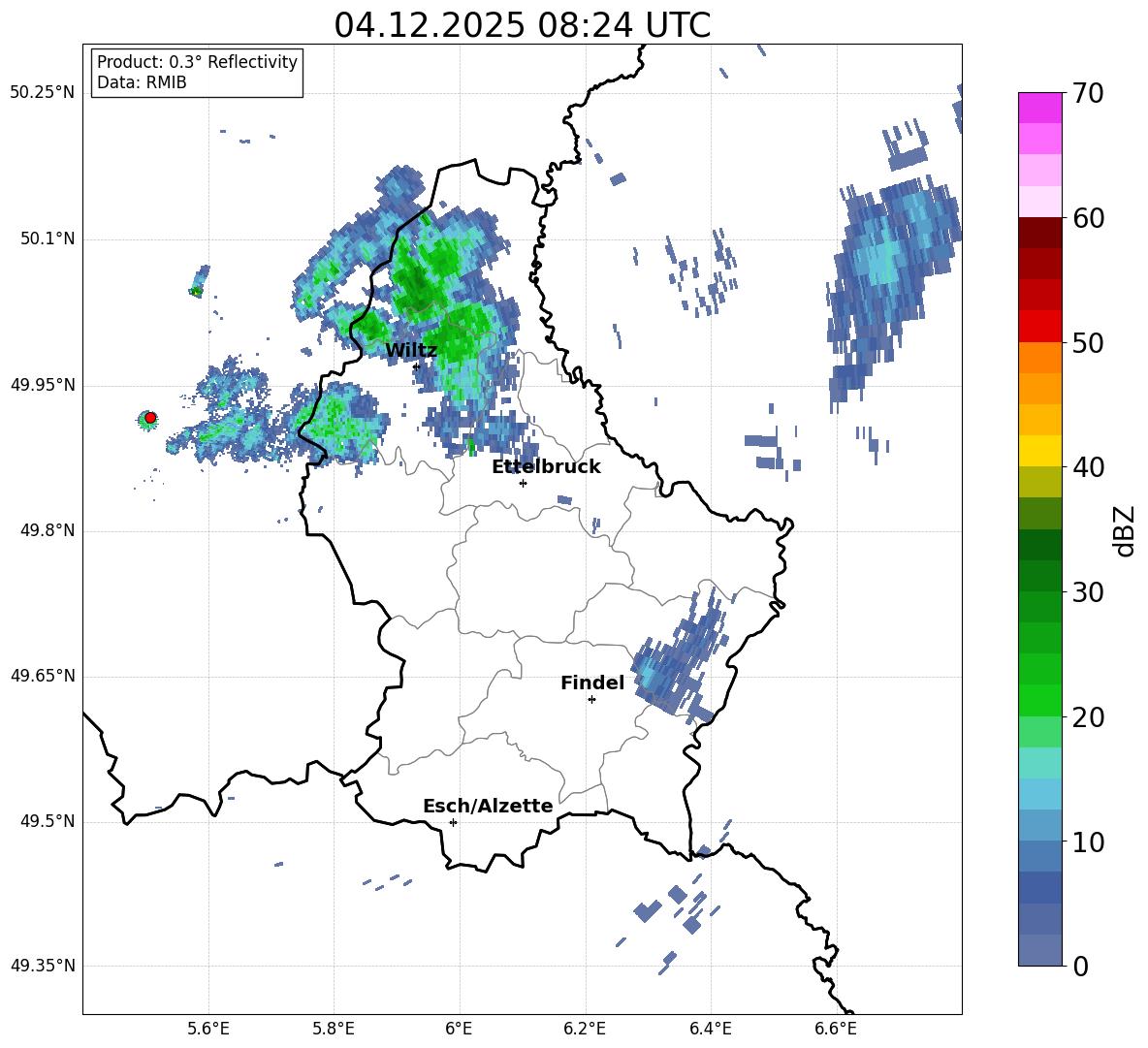This screenshot has height=1048, width=1148.
Task: Click the 6.2°E longitude tick label
Action: point(585,1030)
